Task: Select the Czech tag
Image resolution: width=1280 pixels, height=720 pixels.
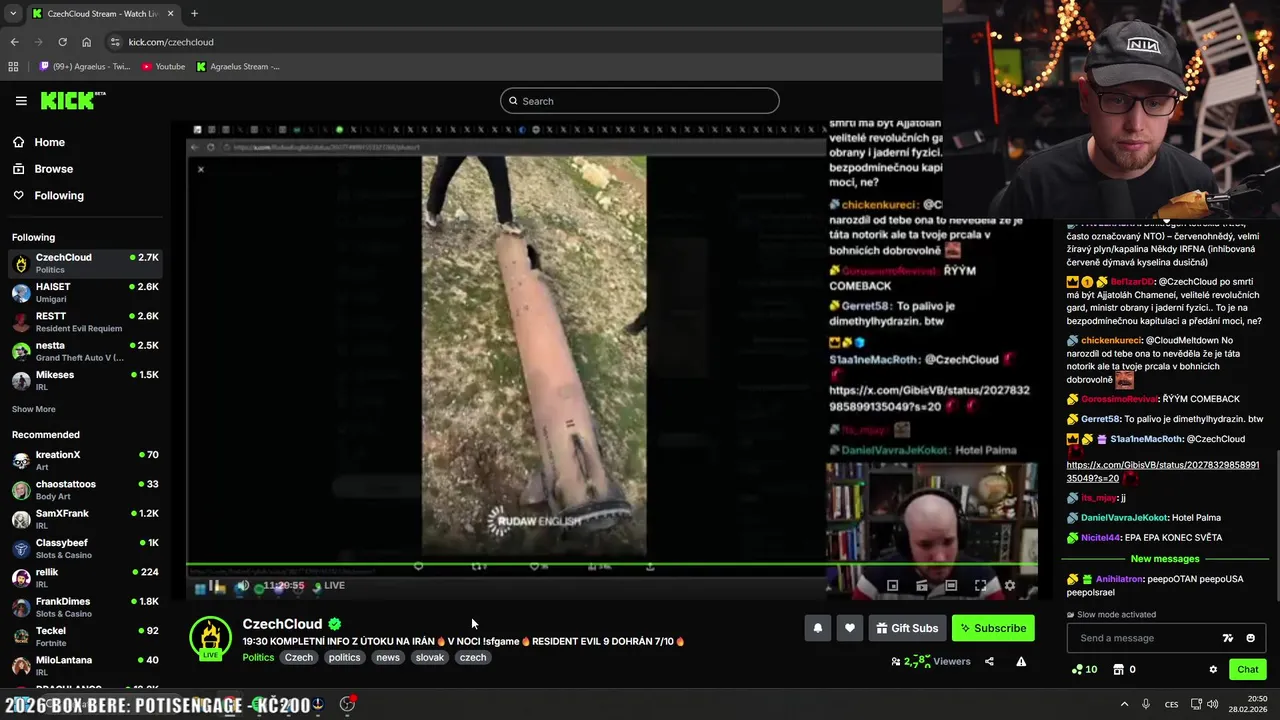Action: (x=299, y=657)
